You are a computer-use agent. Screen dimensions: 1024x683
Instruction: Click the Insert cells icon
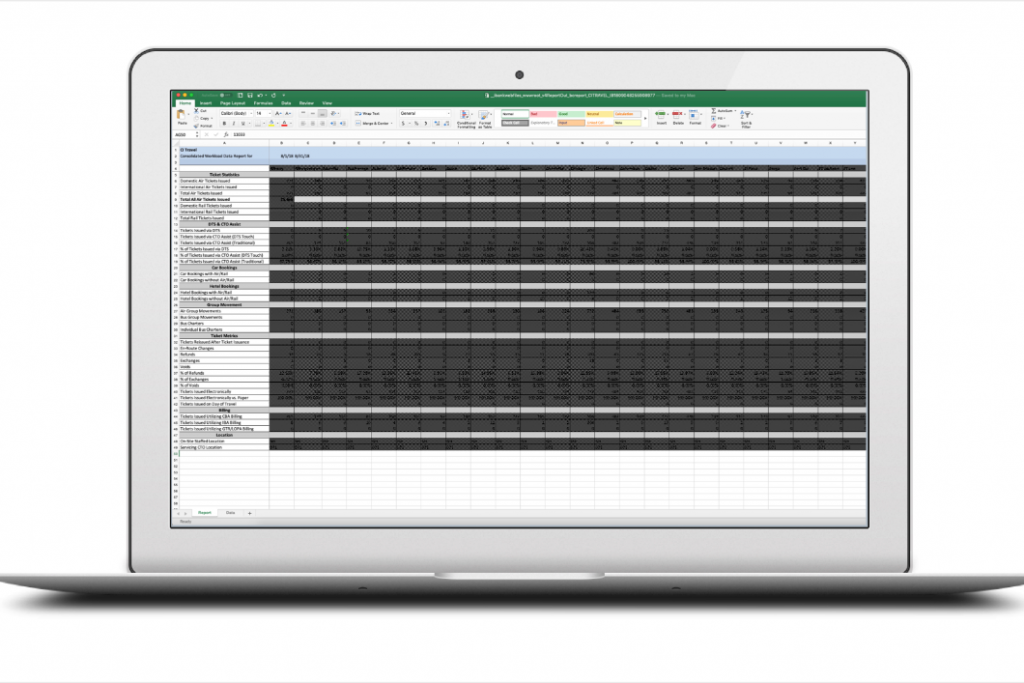click(x=661, y=114)
